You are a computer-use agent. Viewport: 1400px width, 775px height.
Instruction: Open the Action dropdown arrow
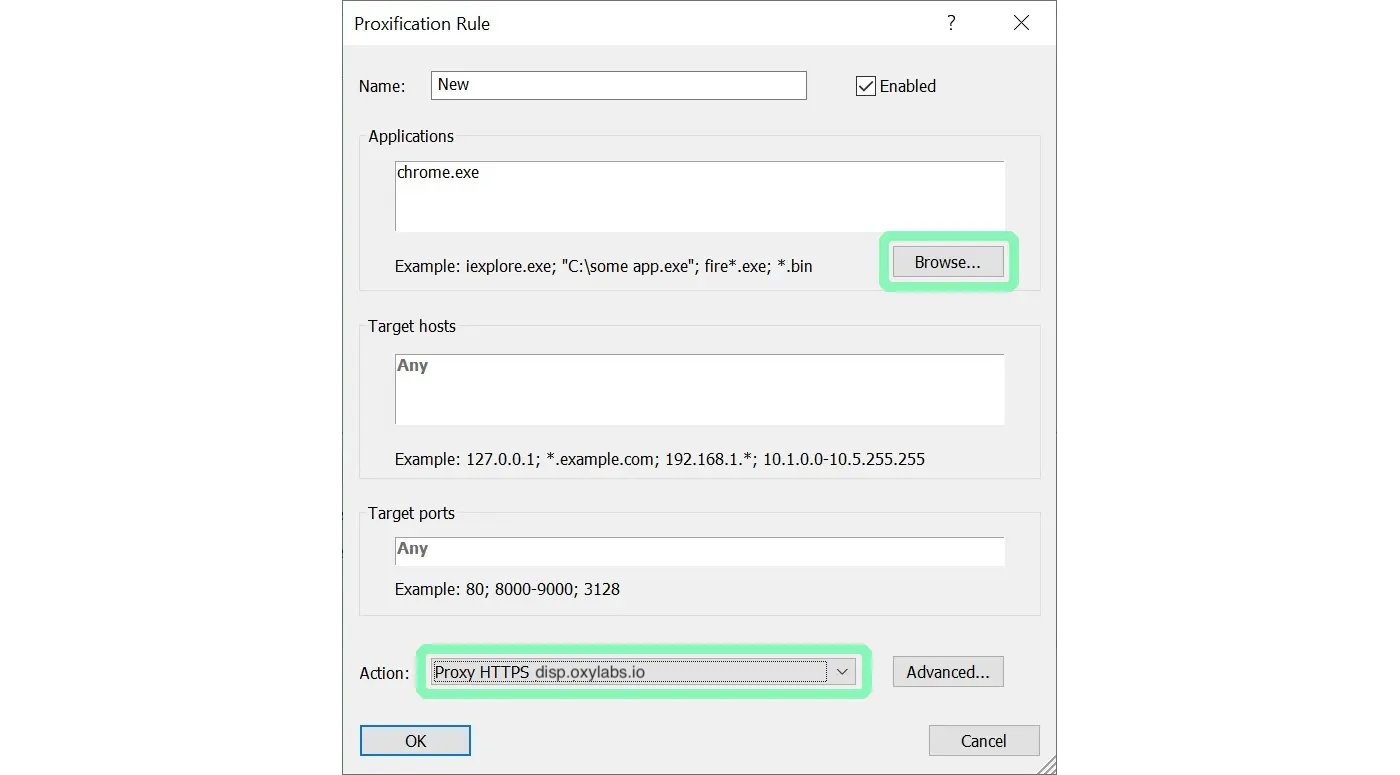pyautogui.click(x=842, y=672)
